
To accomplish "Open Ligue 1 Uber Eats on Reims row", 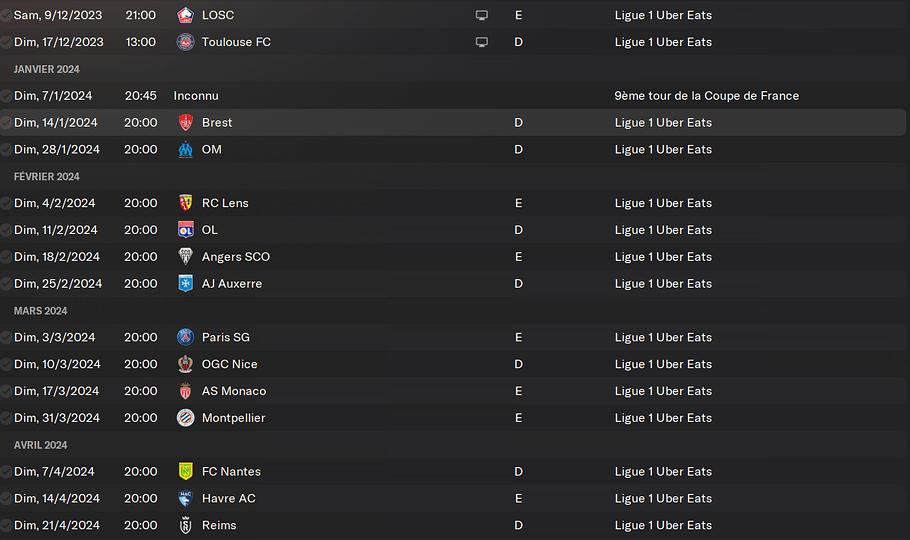I will click(x=663, y=525).
